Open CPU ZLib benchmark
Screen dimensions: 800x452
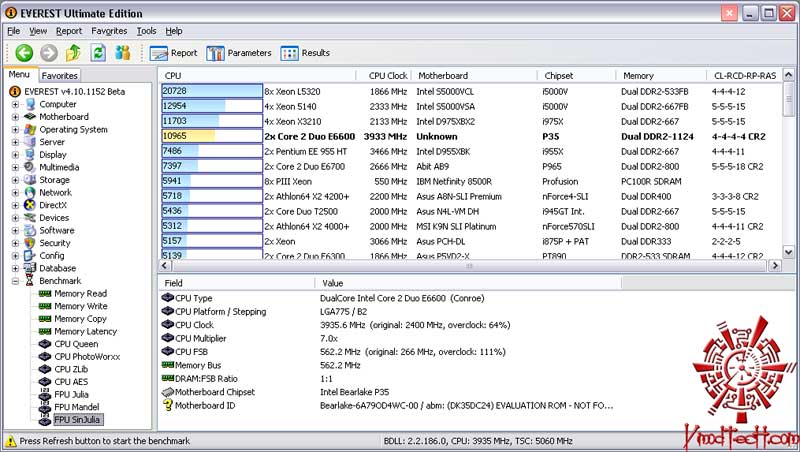[x=71, y=369]
